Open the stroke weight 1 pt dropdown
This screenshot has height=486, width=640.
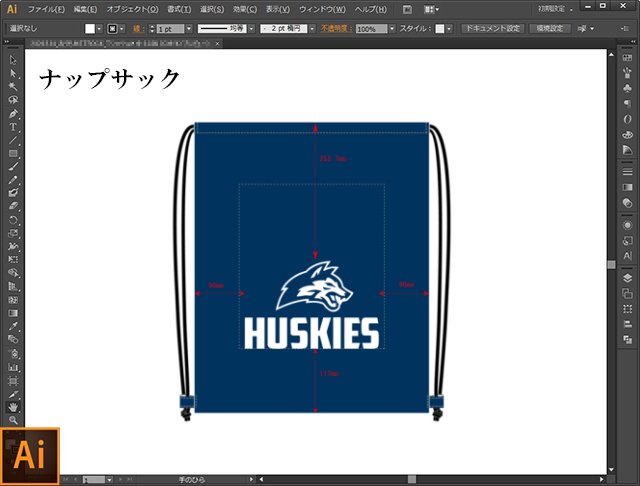[x=187, y=29]
